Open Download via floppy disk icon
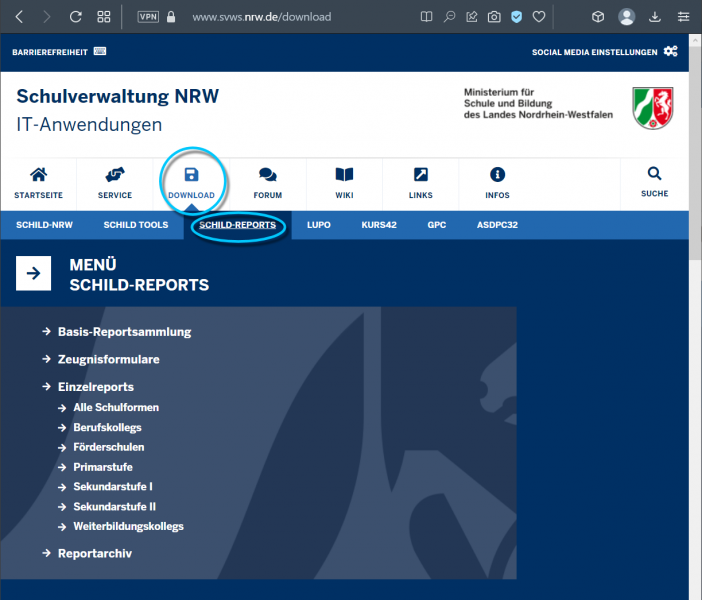 pyautogui.click(x=192, y=175)
